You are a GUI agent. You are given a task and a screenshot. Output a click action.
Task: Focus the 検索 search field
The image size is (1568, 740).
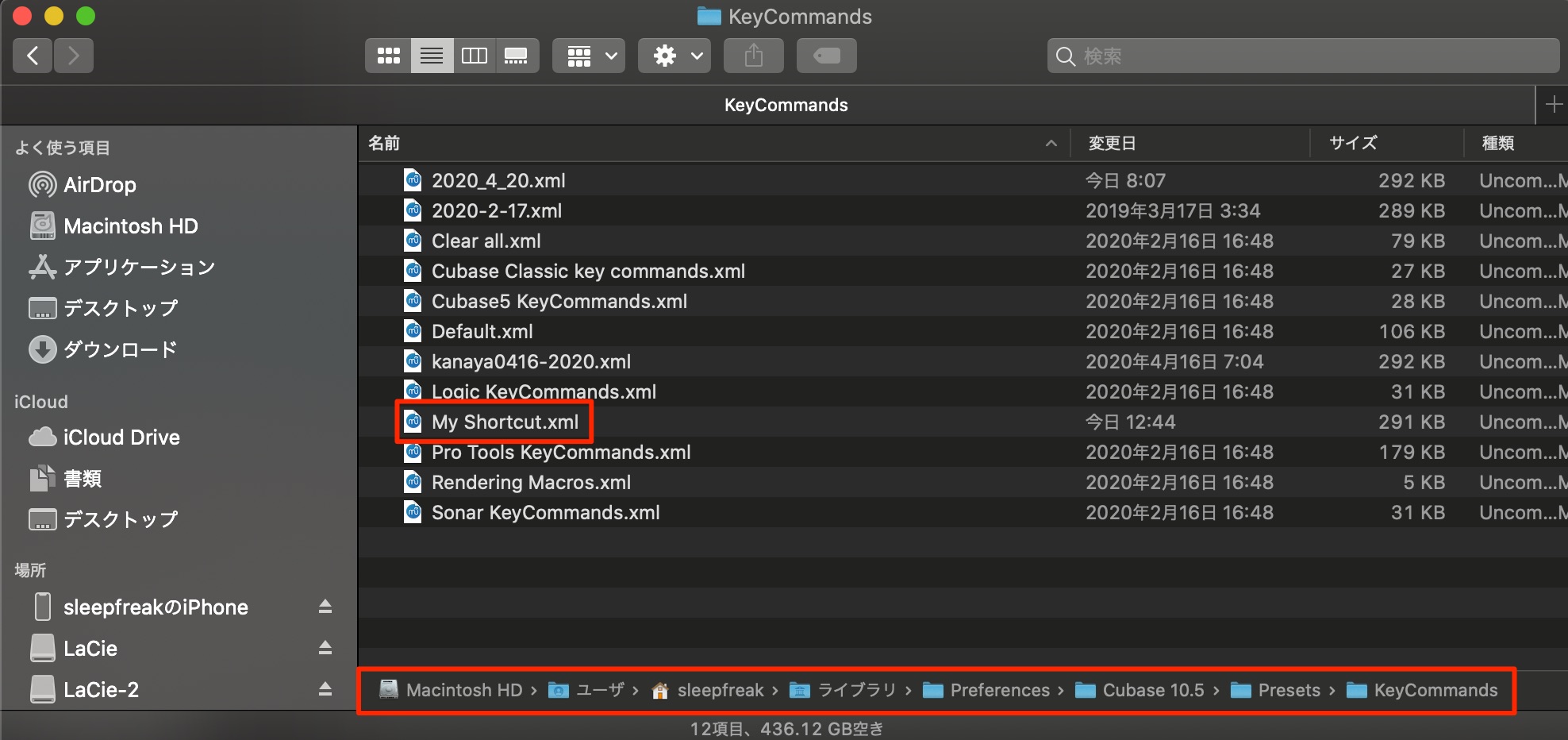tap(1303, 56)
